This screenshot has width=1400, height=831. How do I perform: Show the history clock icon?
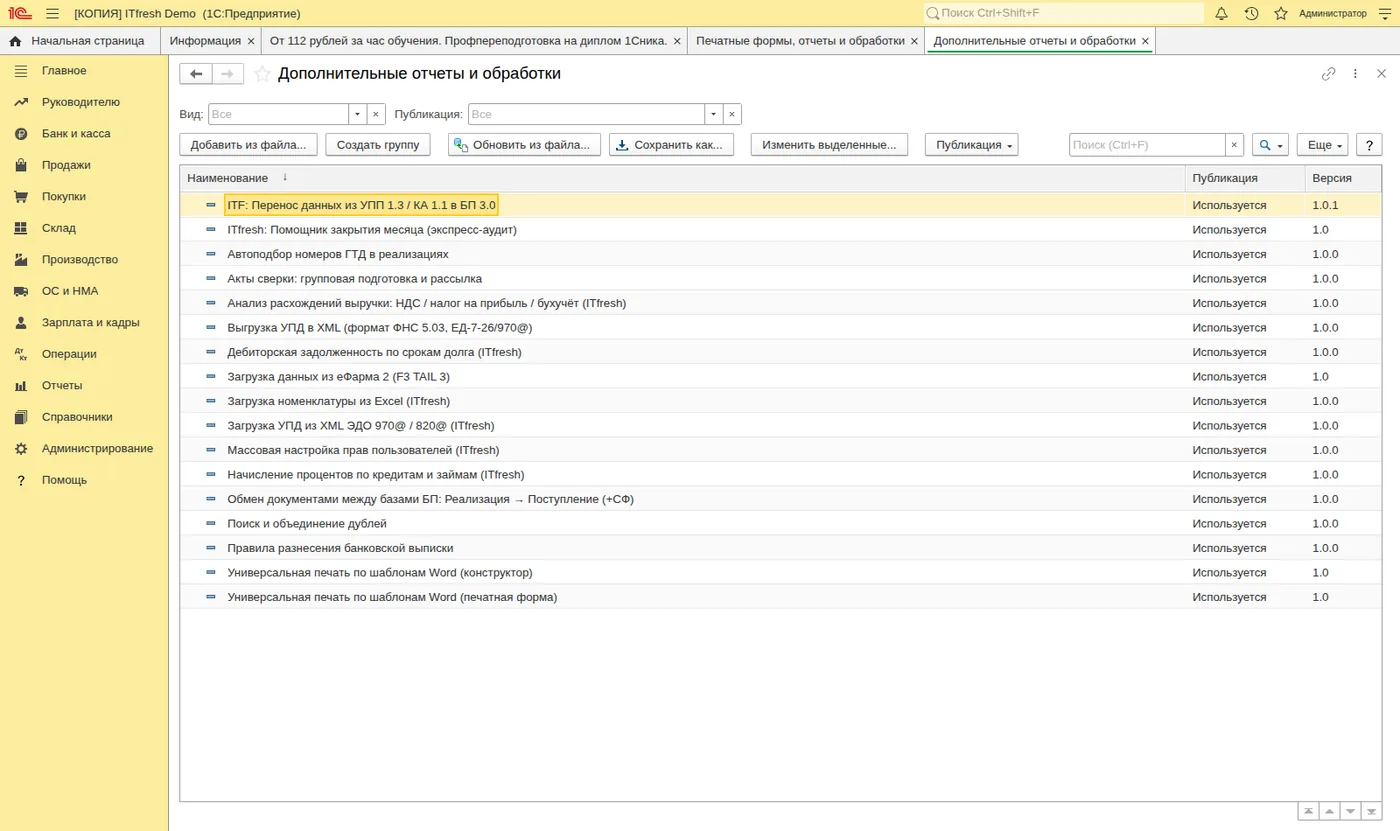coord(1251,13)
